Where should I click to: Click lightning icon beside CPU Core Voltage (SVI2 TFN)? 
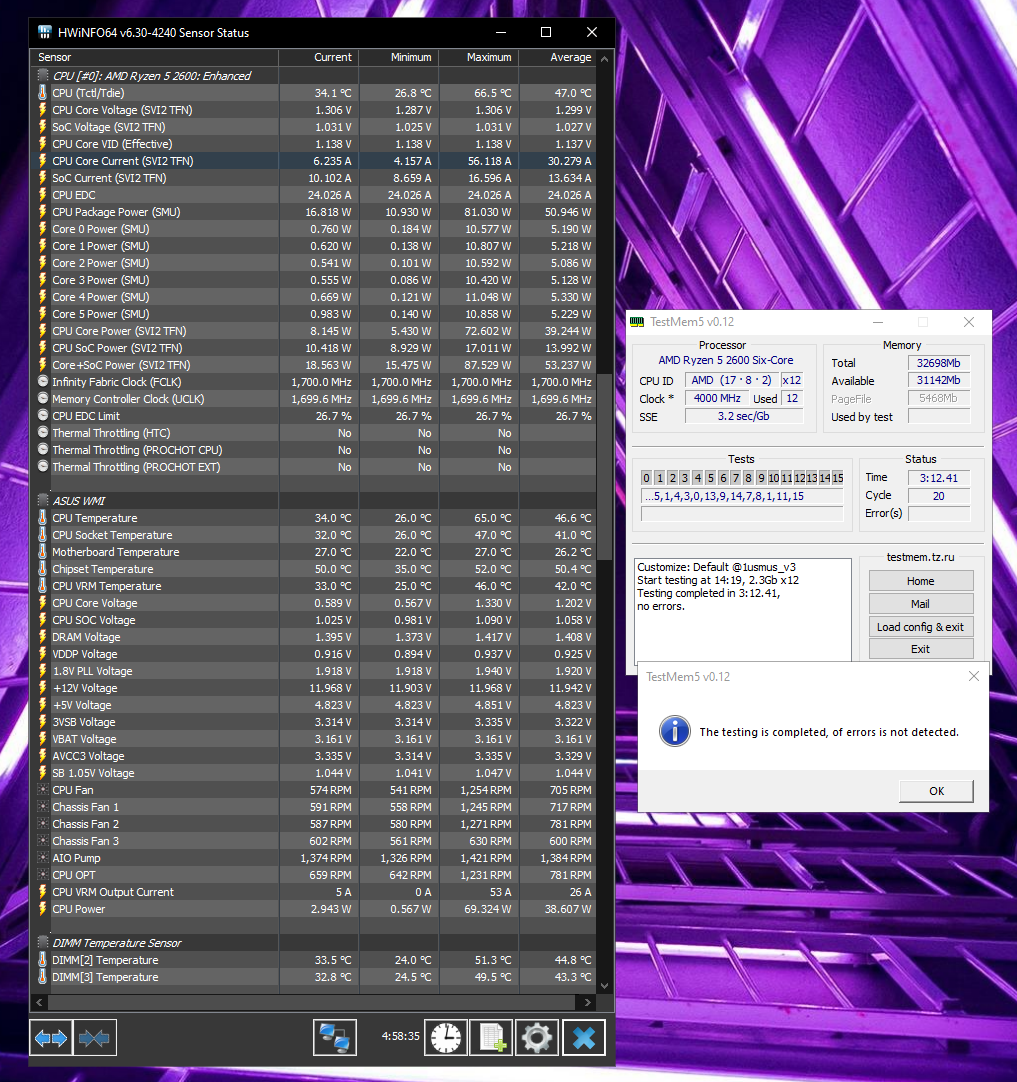click(43, 110)
